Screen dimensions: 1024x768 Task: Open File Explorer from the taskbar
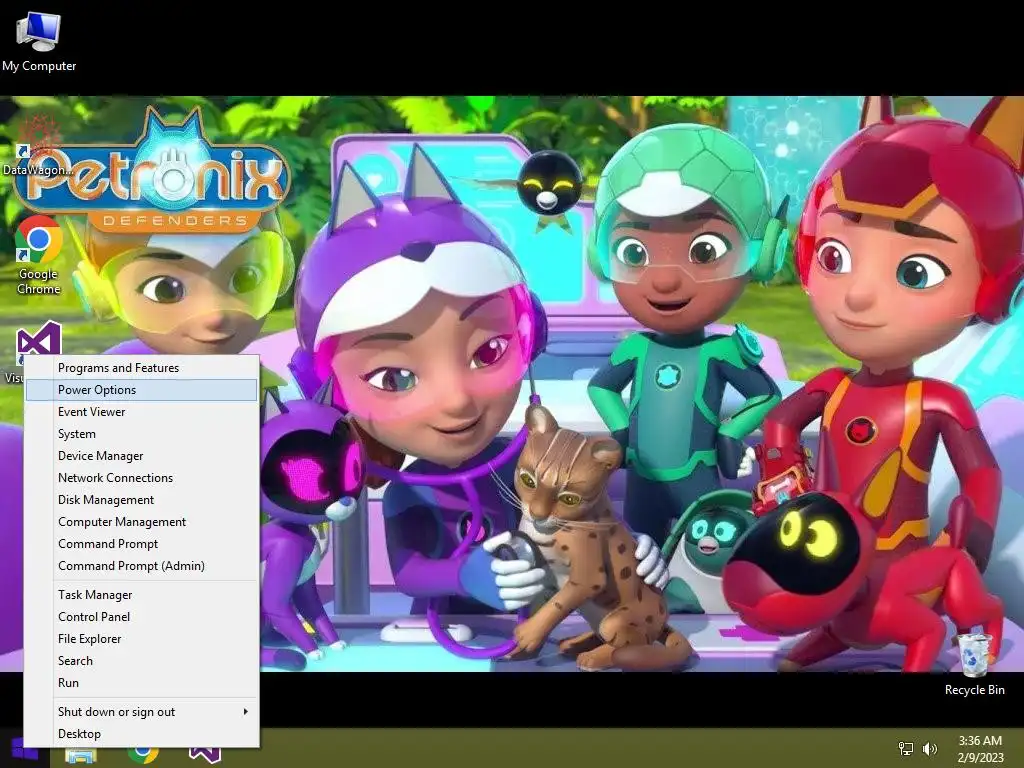[81, 755]
